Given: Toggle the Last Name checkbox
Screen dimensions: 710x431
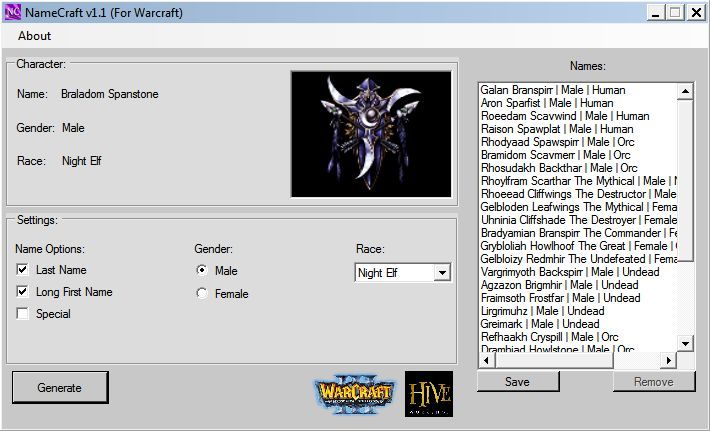Looking at the screenshot, I should [22, 269].
